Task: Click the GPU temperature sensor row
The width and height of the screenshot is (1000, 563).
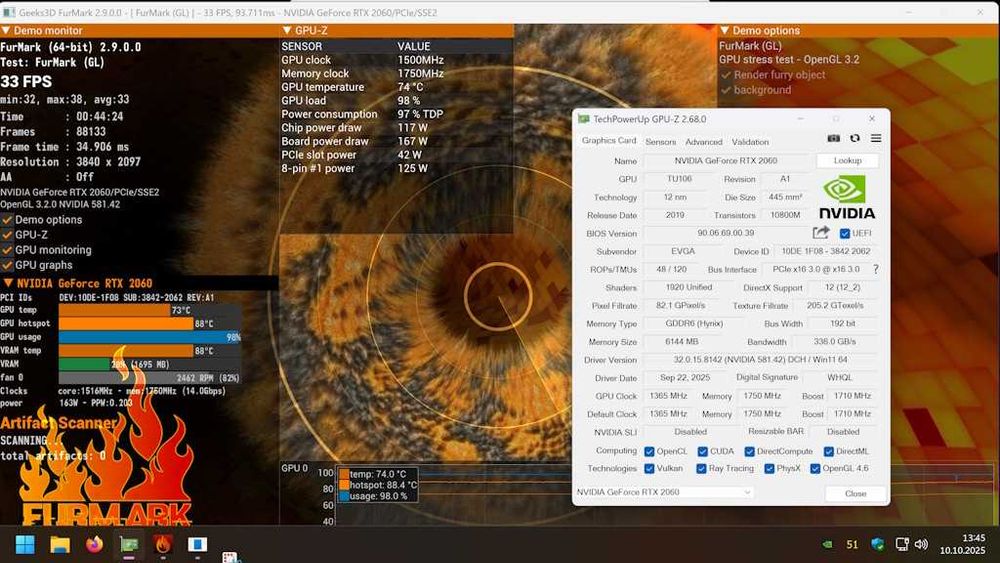Action: [396, 87]
